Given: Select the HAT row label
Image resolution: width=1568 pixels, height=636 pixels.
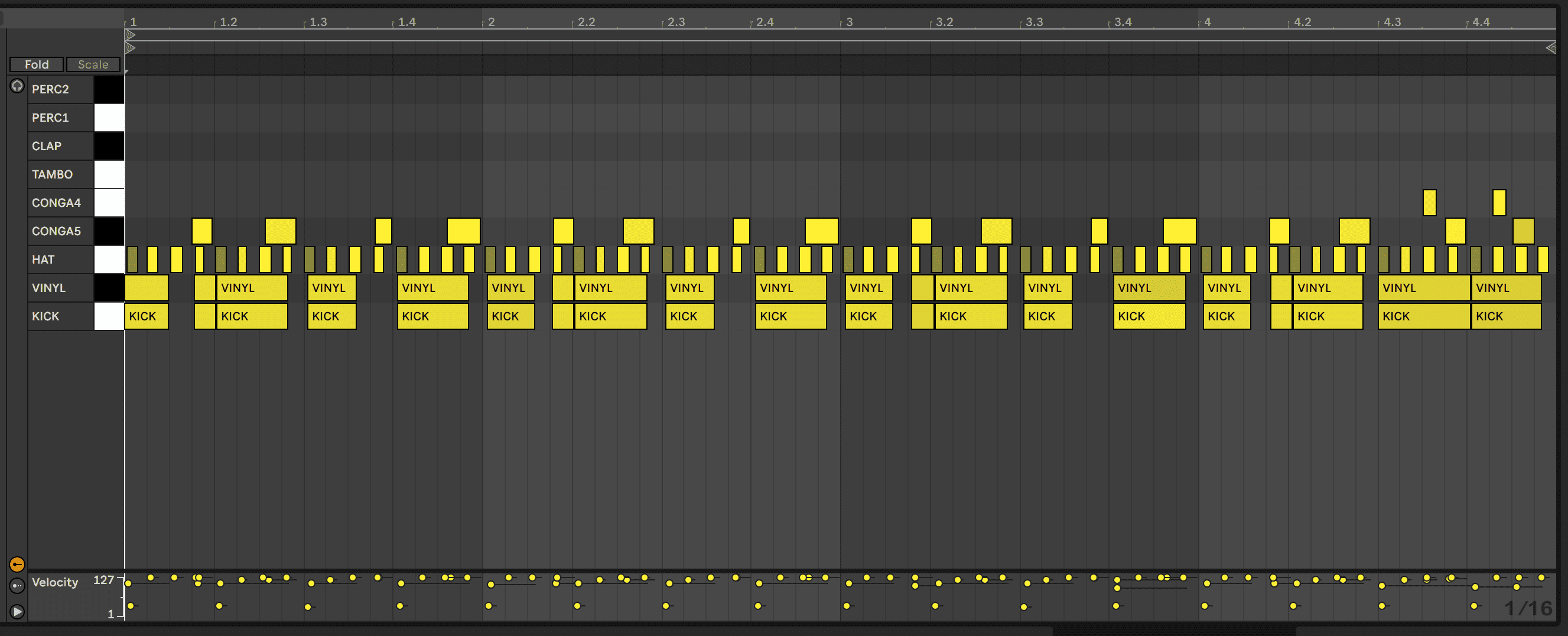Looking at the screenshot, I should (x=43, y=259).
